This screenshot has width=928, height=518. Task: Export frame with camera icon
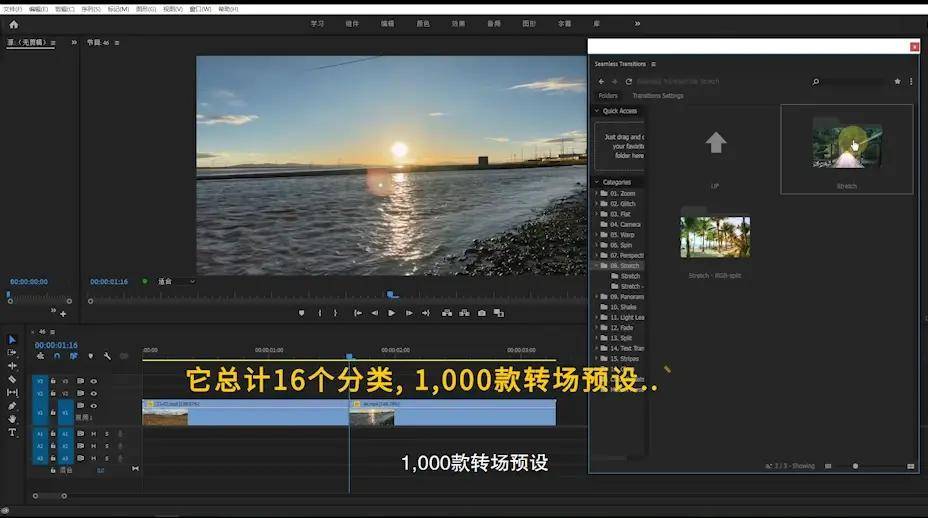pyautogui.click(x=482, y=313)
